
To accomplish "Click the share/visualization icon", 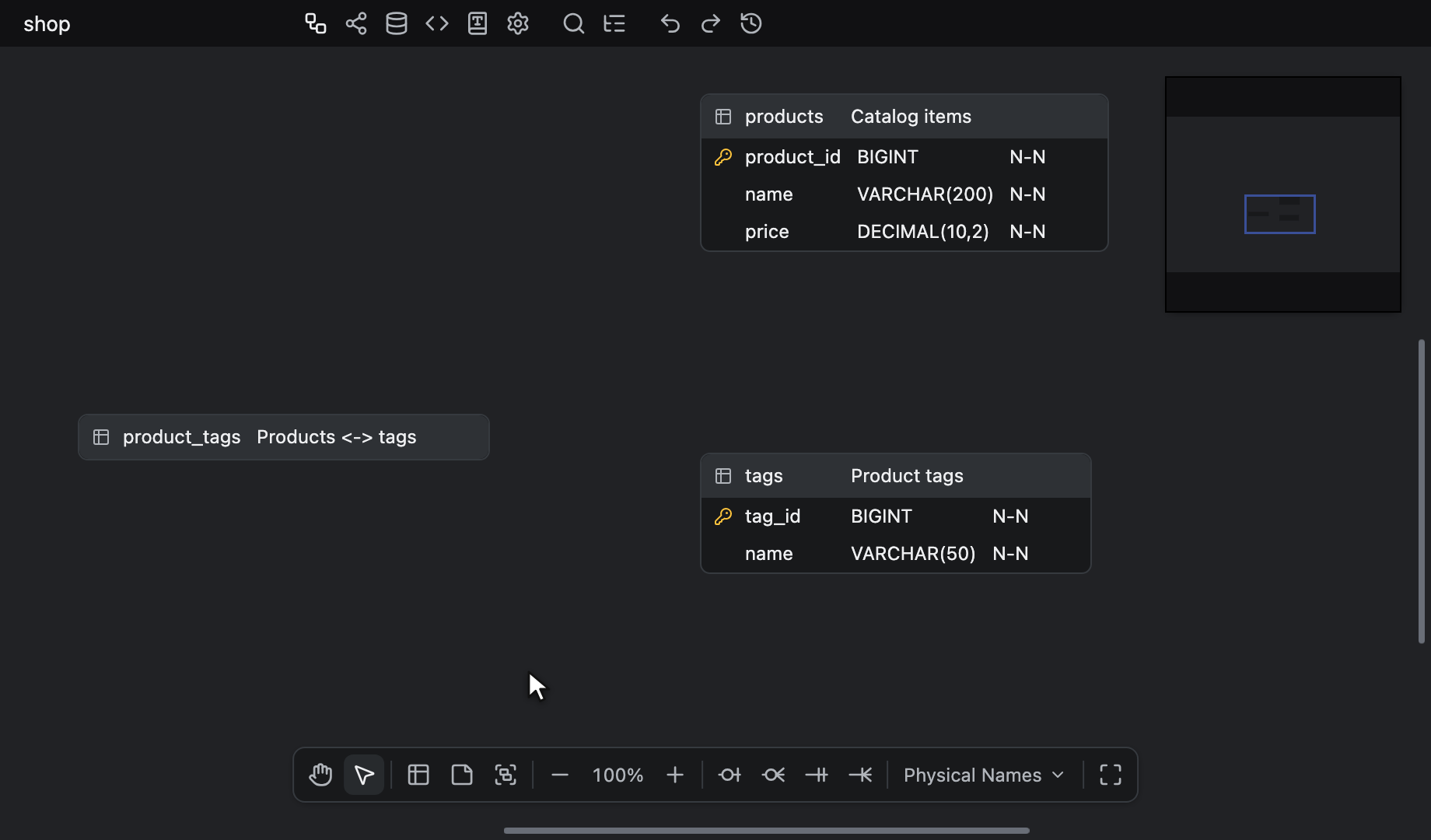I will point(356,23).
